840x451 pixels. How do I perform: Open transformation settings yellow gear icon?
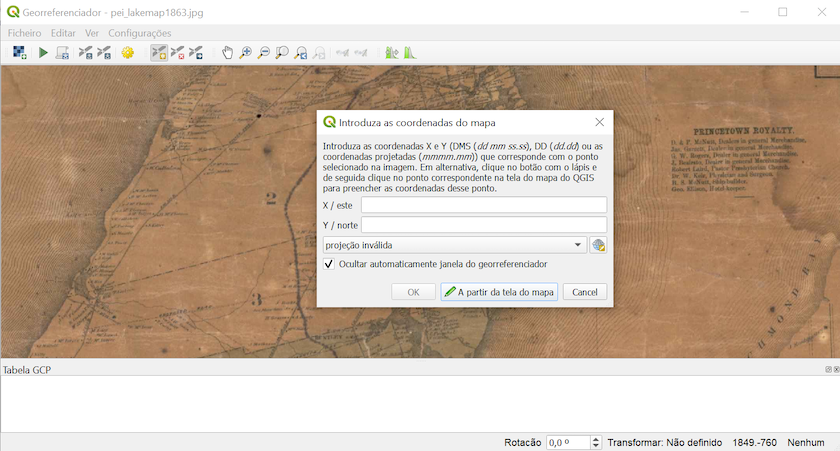(x=128, y=52)
